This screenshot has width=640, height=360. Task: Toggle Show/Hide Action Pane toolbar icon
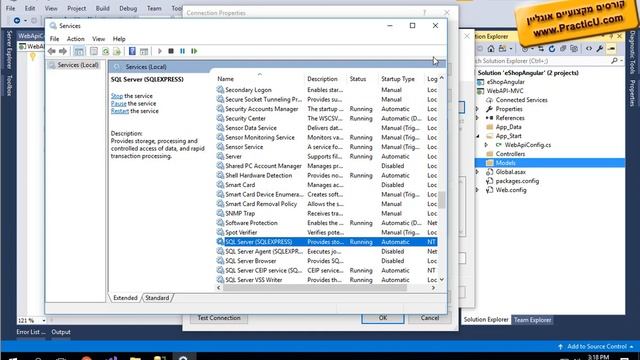(144, 51)
